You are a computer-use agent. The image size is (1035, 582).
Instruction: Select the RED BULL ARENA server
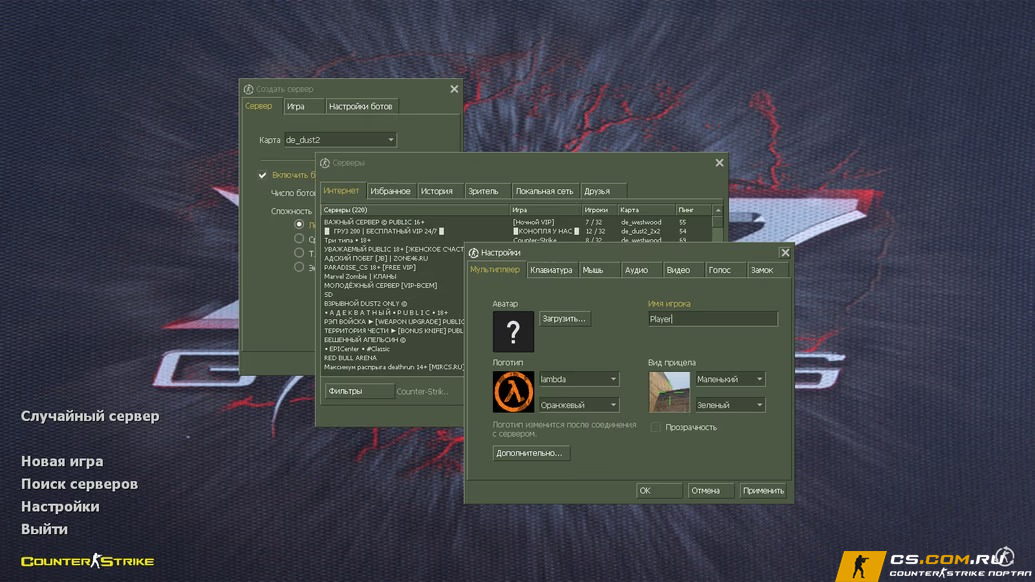tap(393, 358)
